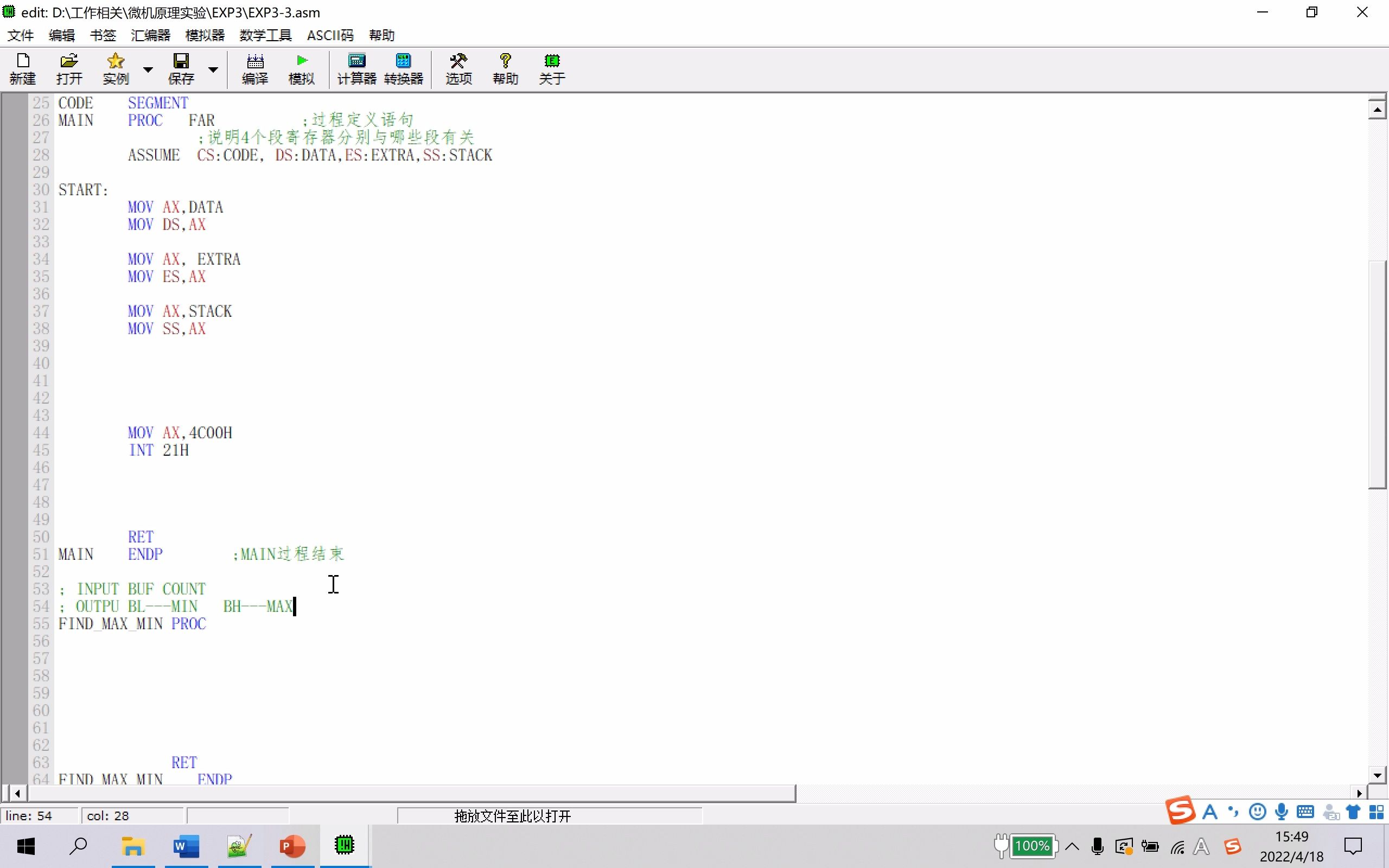Open the 编辑 menu

click(62, 36)
